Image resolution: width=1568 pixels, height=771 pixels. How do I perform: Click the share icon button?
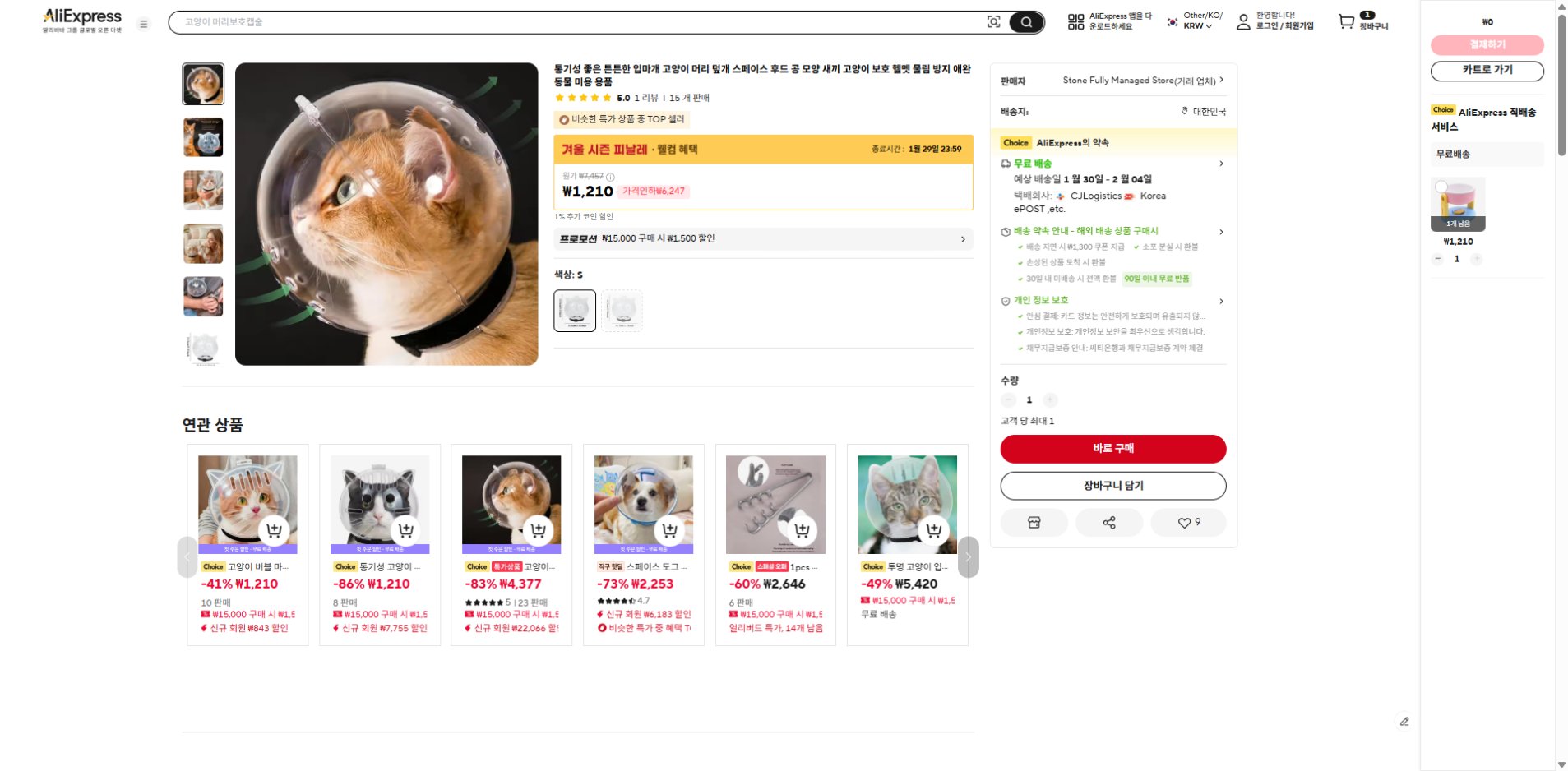click(x=1109, y=523)
